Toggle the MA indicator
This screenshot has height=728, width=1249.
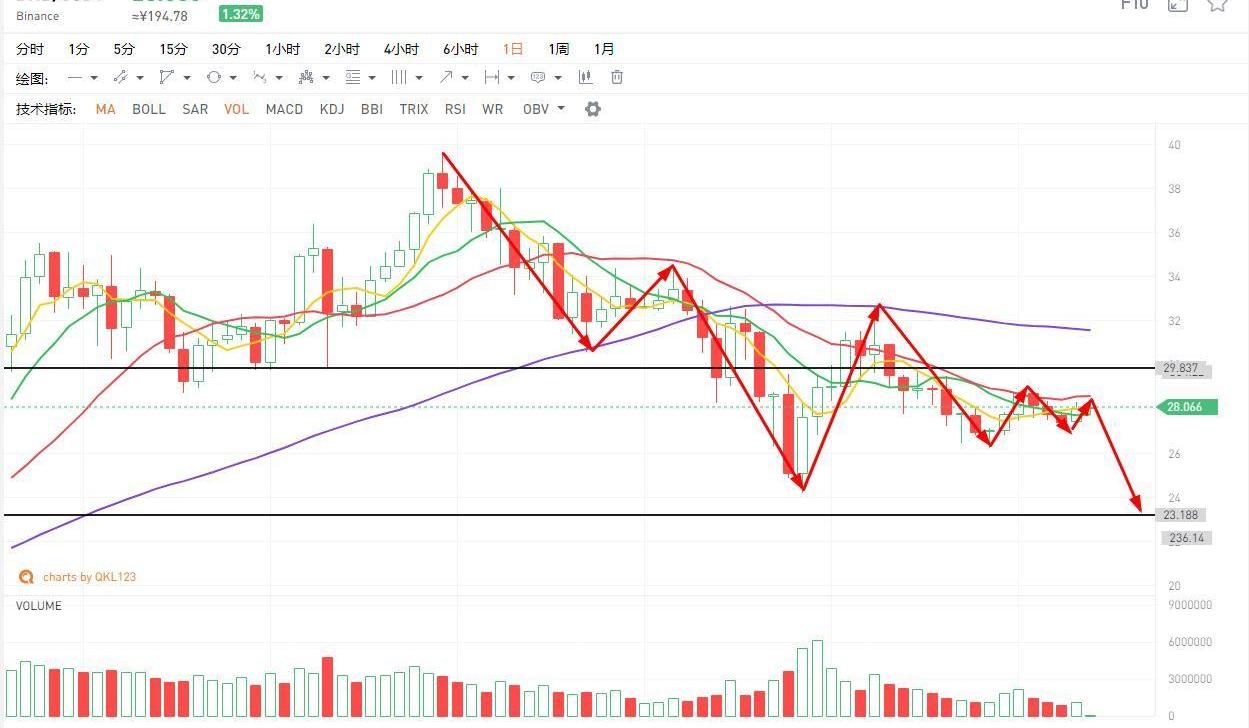[105, 109]
